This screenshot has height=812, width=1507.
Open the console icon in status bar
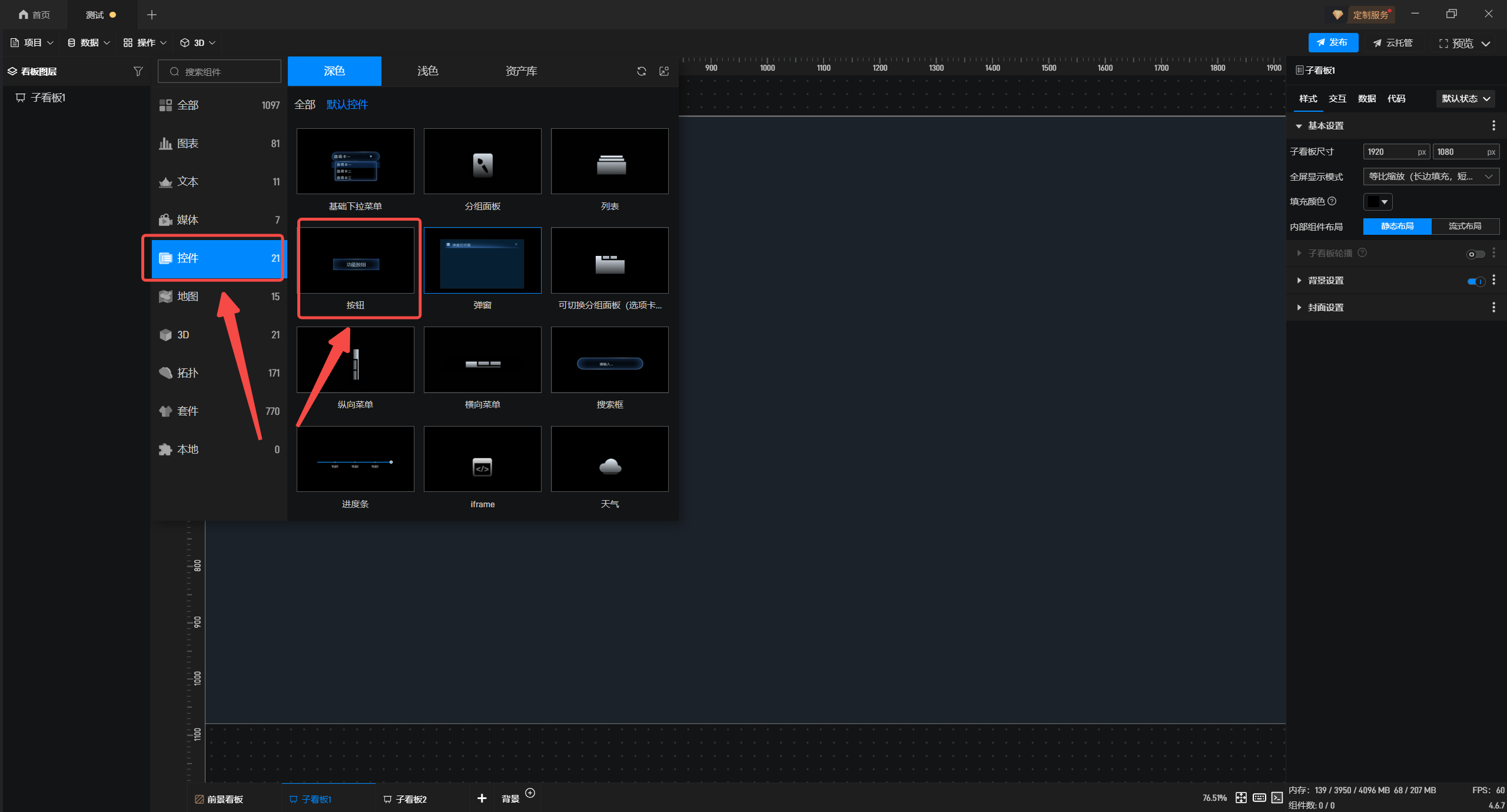[1277, 797]
